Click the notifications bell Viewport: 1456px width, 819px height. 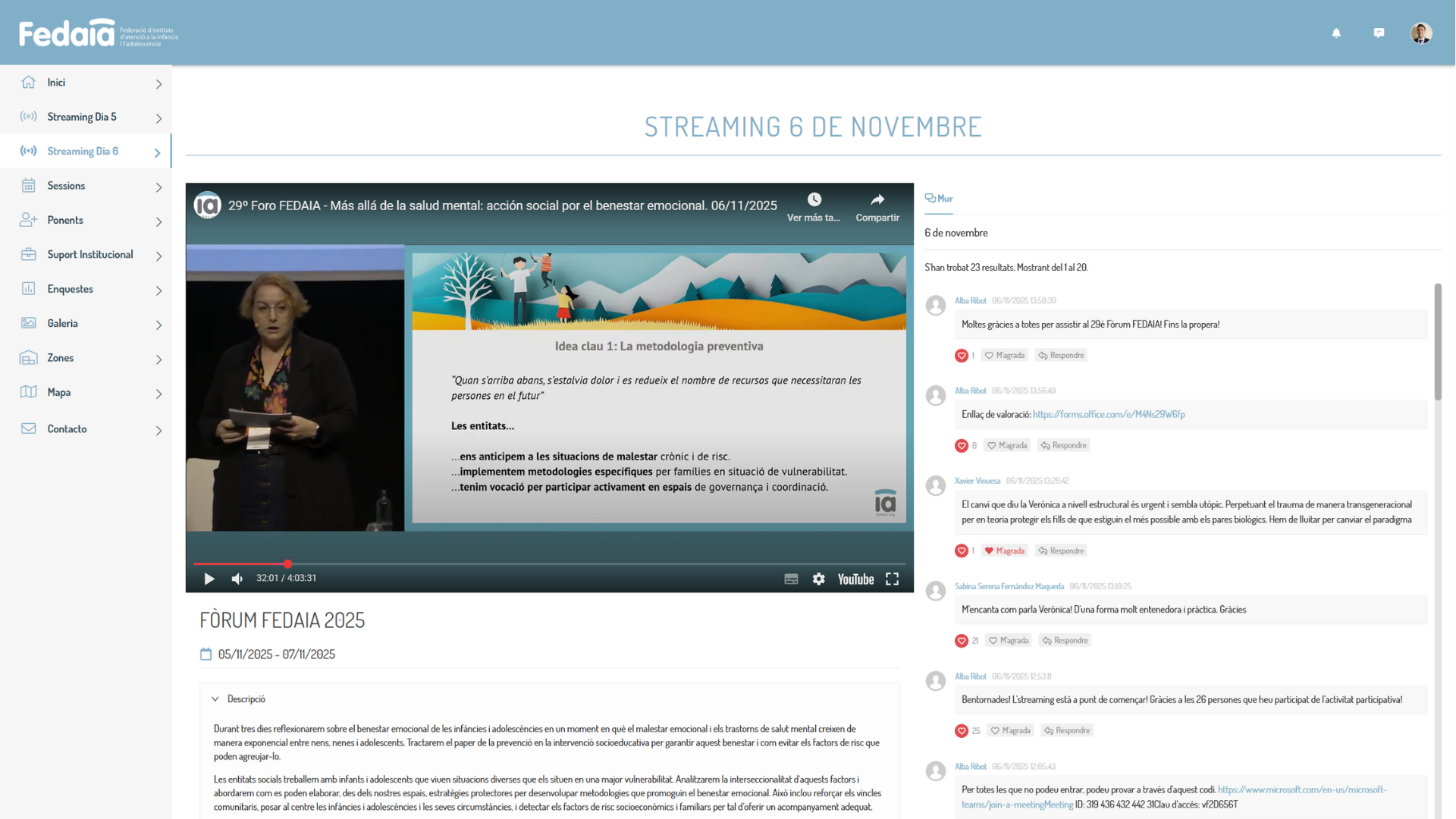point(1336,33)
